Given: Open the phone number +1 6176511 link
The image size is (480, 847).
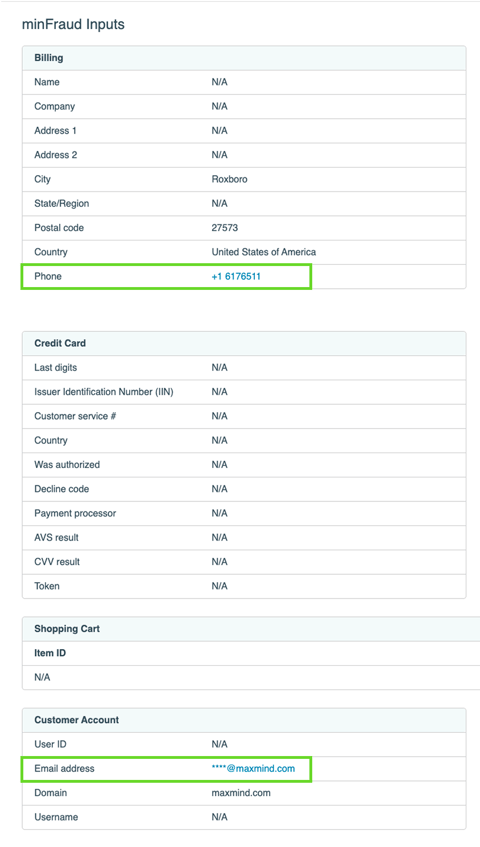Looking at the screenshot, I should click(236, 276).
